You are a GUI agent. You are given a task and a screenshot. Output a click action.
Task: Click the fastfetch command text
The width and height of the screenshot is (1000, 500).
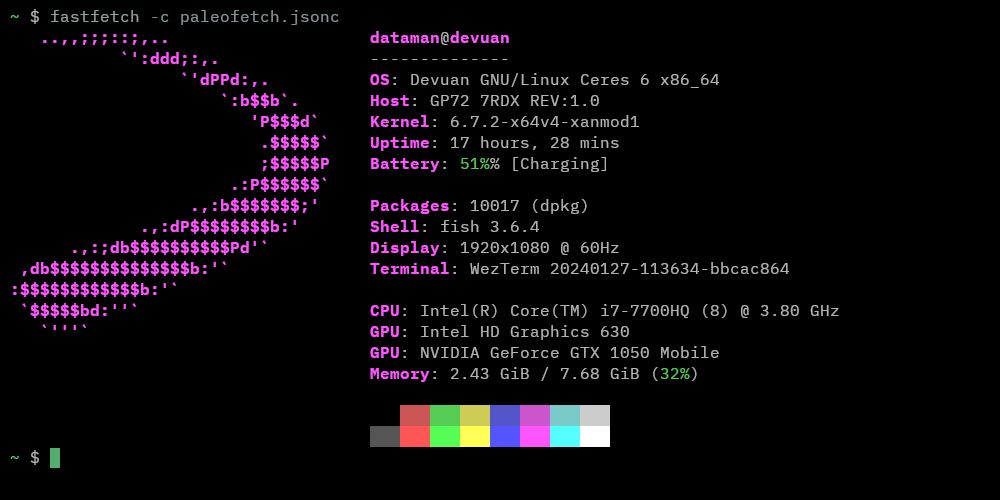[90, 17]
